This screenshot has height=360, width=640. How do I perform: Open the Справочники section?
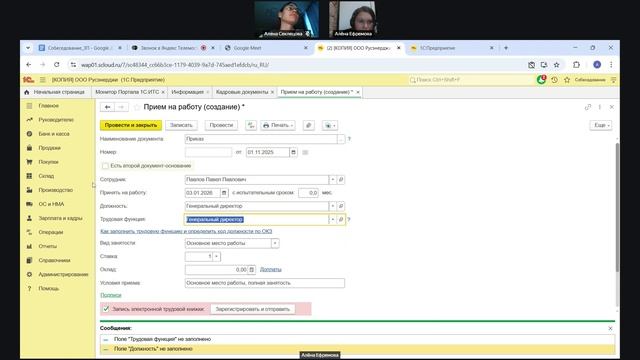pyautogui.click(x=54, y=260)
